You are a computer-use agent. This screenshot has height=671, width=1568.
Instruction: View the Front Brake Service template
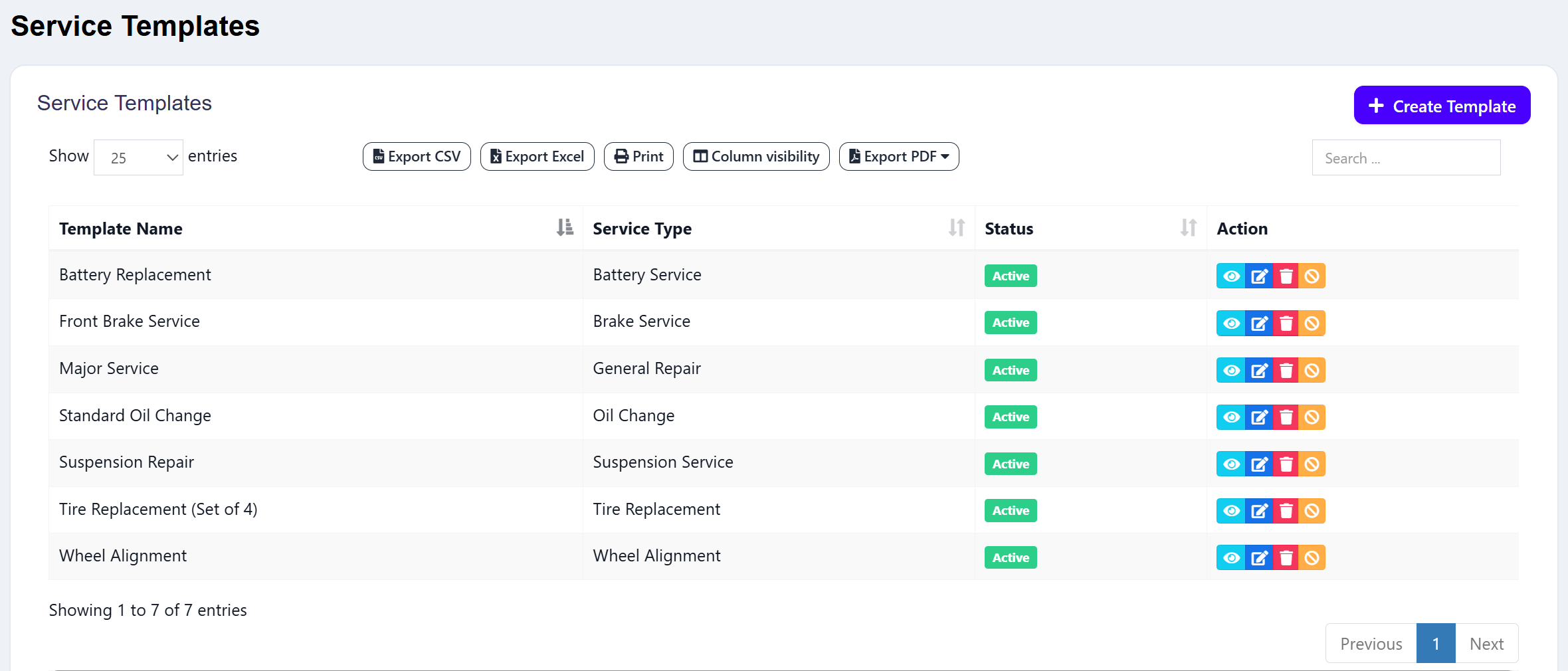1230,324
